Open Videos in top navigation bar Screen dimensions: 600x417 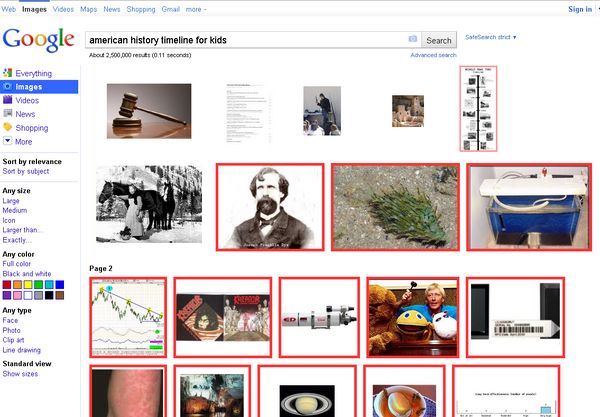(x=63, y=9)
